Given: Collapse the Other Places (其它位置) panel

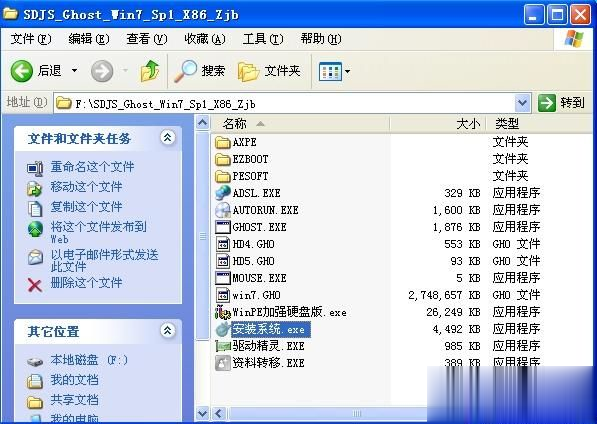Looking at the screenshot, I should pyautogui.click(x=168, y=330).
